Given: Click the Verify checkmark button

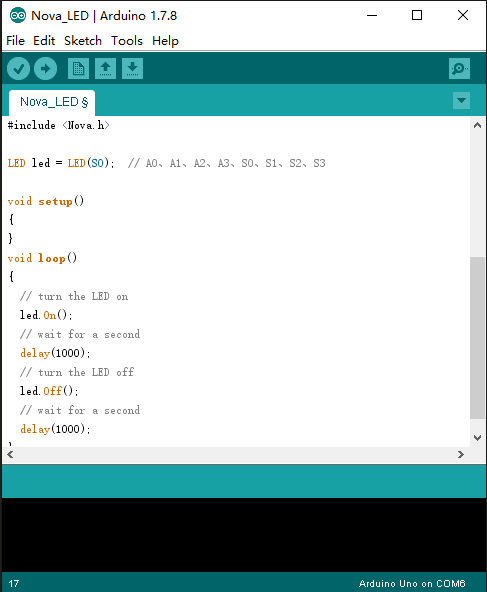Looking at the screenshot, I should (x=18, y=69).
